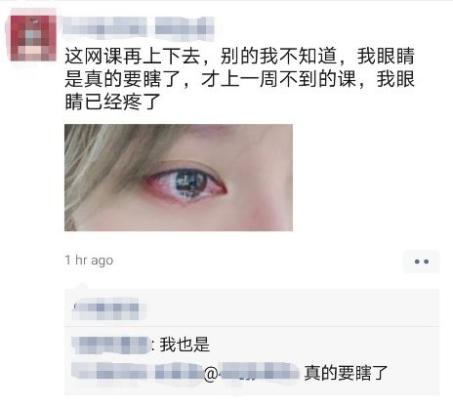Reply to the "真的要瞎了" comment
The width and height of the screenshot is (453, 407).
tap(346, 373)
